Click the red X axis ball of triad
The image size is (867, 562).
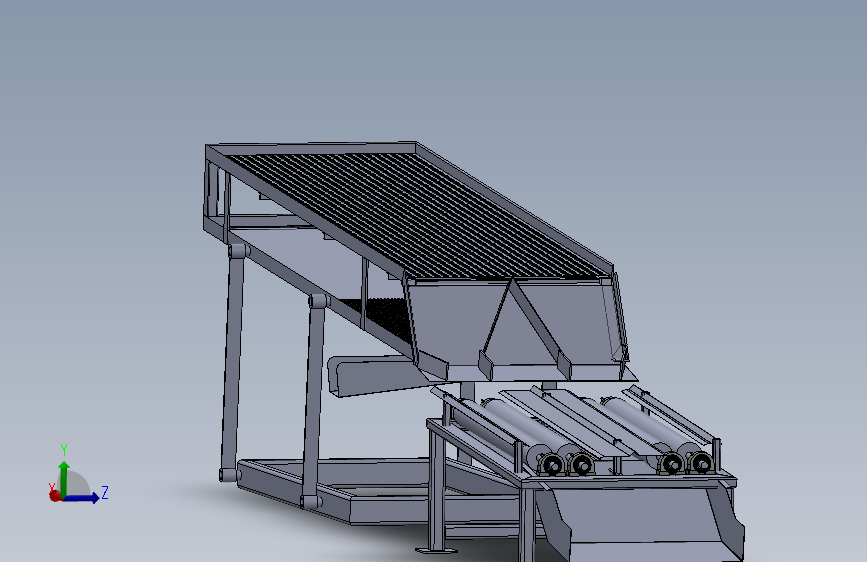pyautogui.click(x=55, y=496)
